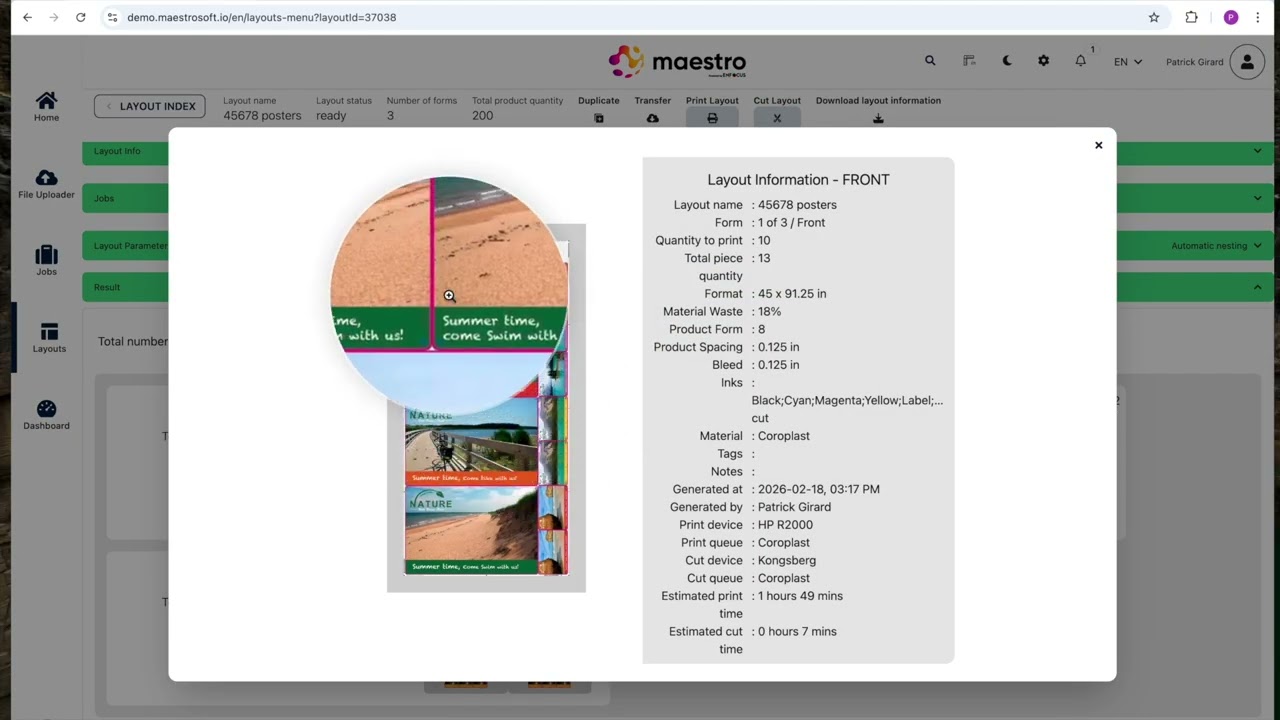Collapse the Result section chevron
Screen dimensions: 1280x720
[1257, 287]
